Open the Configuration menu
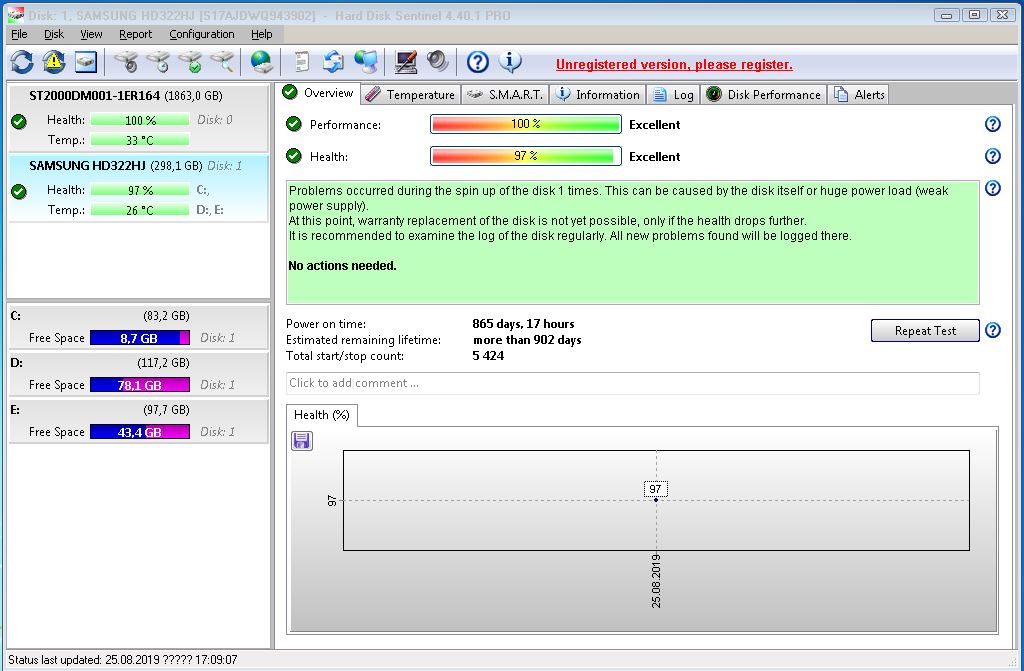 (201, 34)
